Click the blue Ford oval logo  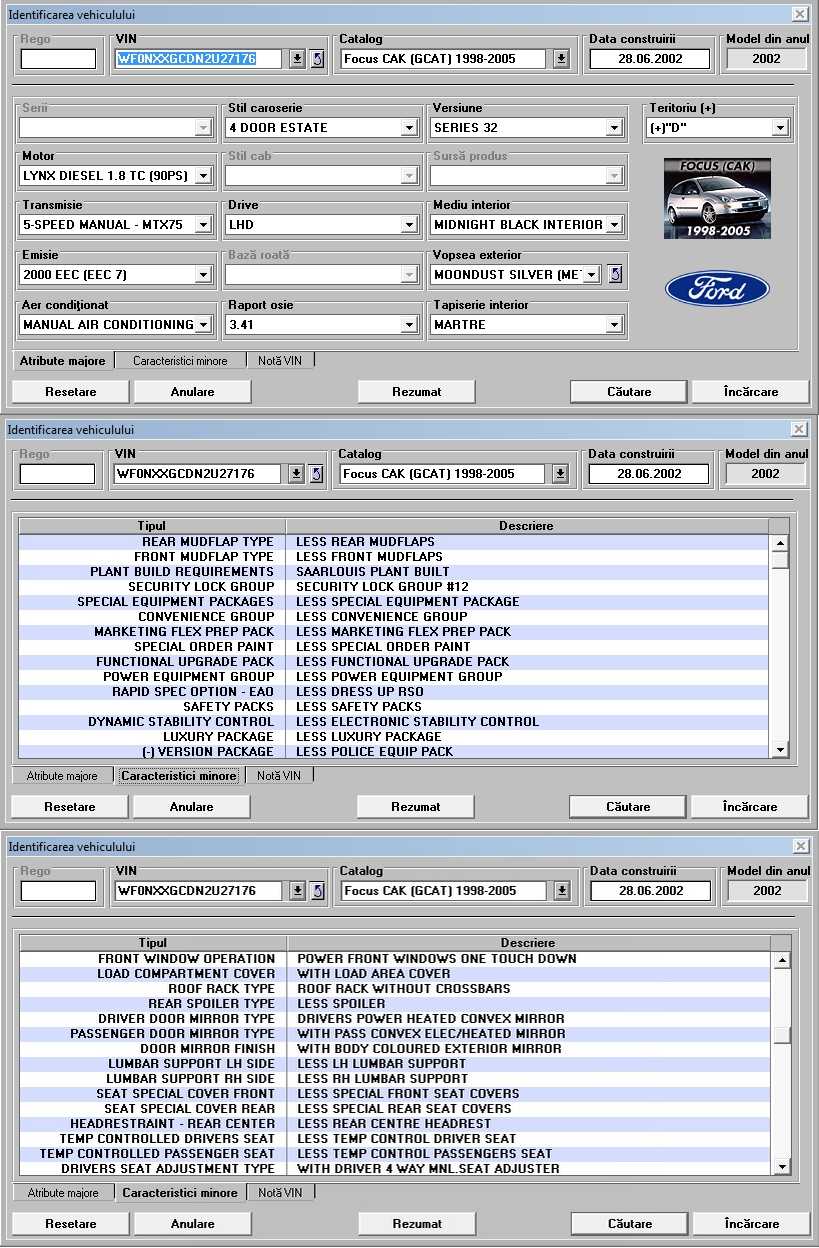pyautogui.click(x=717, y=289)
